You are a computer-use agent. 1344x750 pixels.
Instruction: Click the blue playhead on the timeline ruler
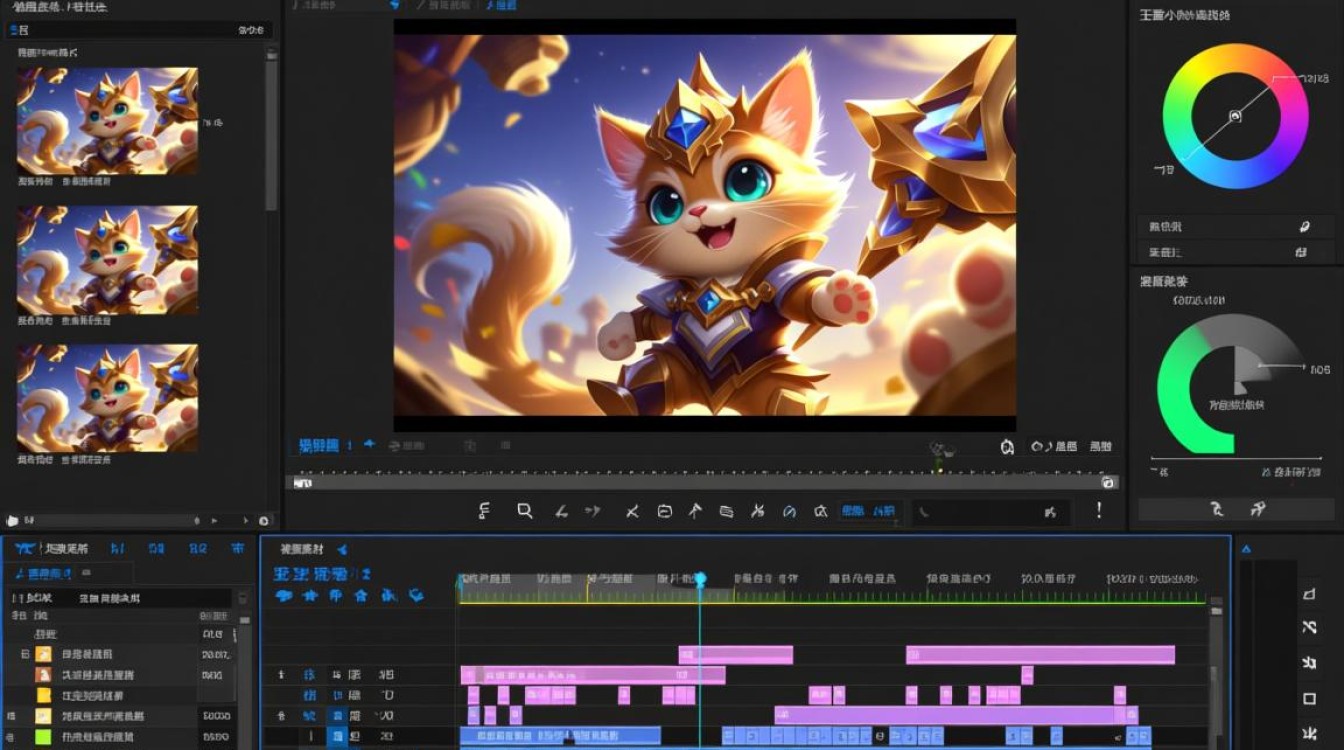700,579
